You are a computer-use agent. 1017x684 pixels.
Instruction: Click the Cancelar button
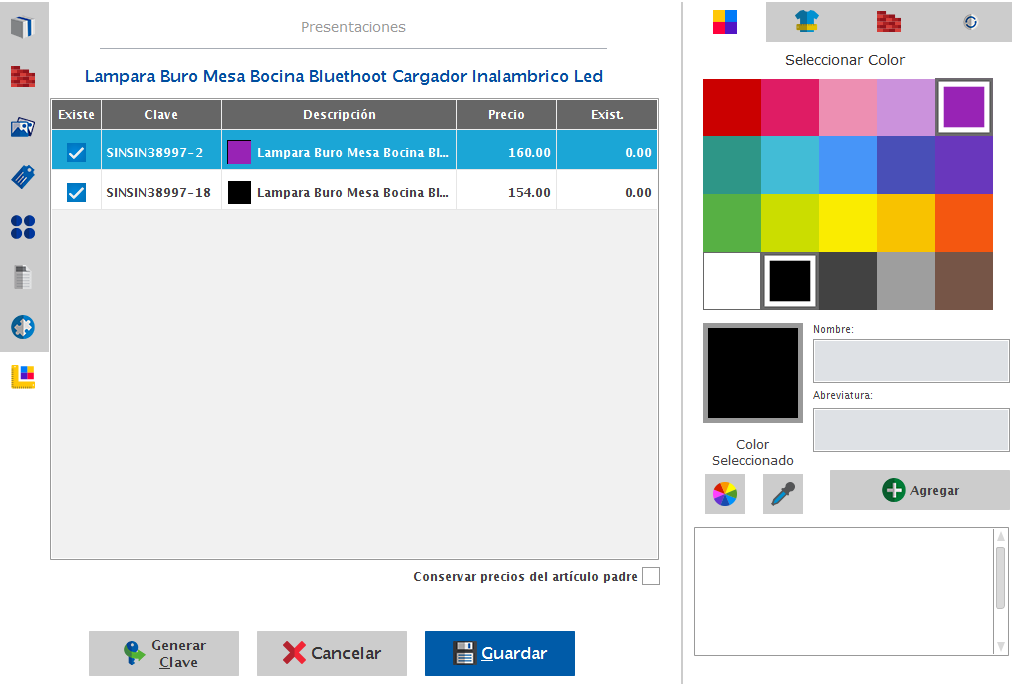[x=331, y=654]
